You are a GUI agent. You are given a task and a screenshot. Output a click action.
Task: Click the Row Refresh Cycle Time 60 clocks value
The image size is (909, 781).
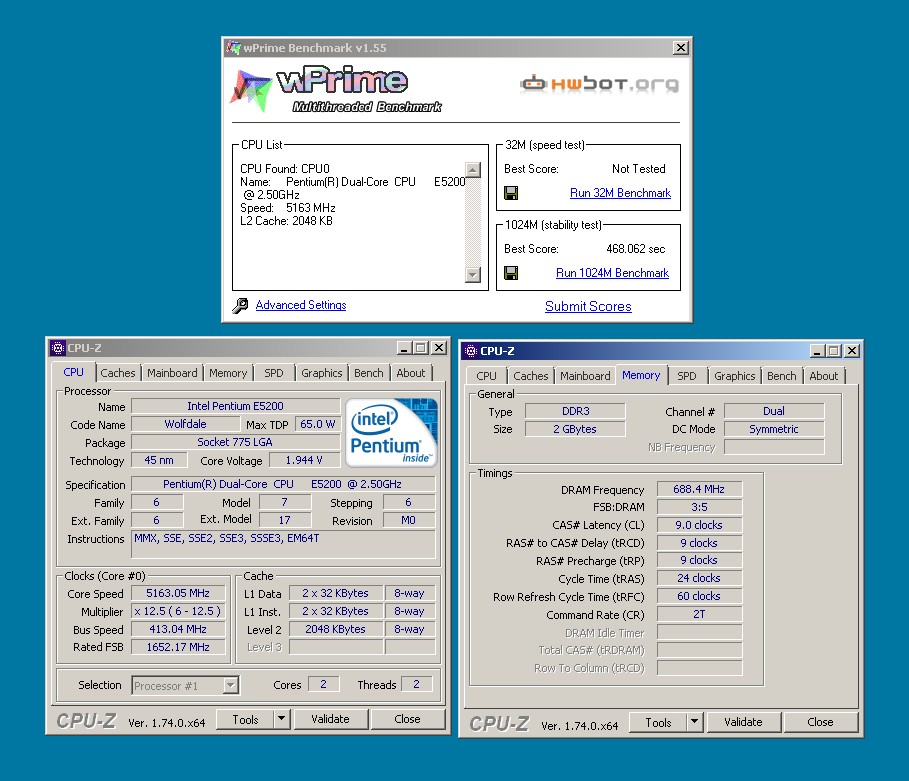[699, 596]
